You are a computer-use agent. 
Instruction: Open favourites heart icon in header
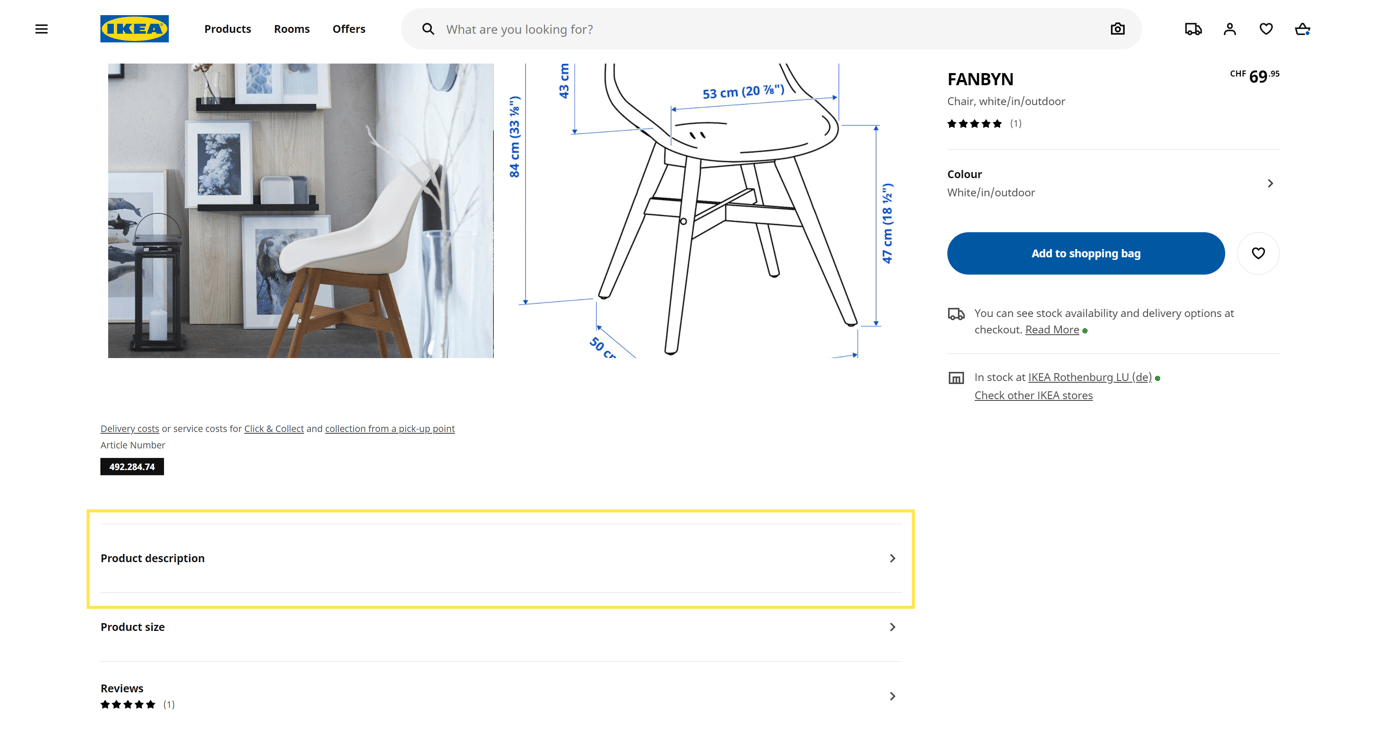tap(1266, 29)
